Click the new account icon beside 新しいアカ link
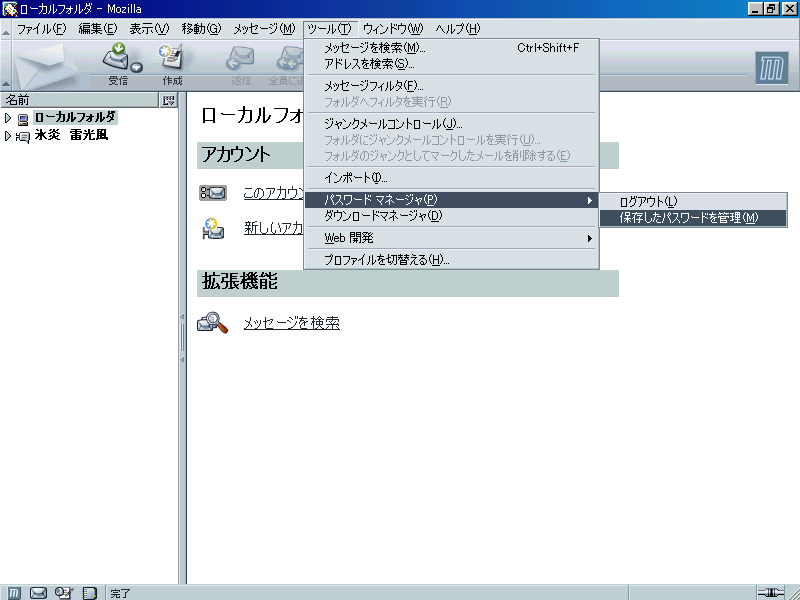This screenshot has width=800, height=600. [212, 229]
